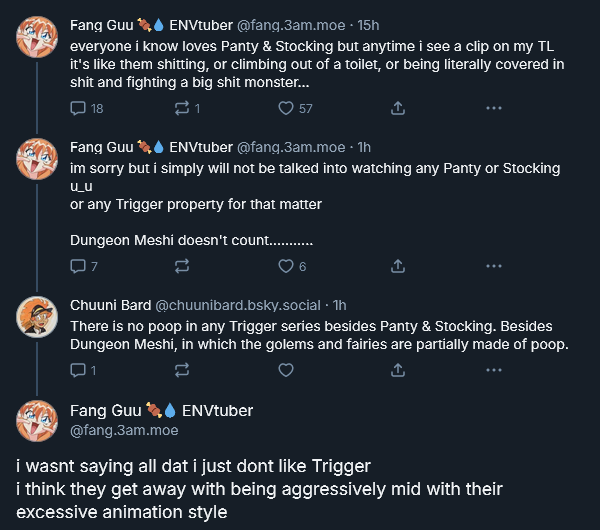600x530 pixels.
Task: Share Chuuni Bard's post
Action: (x=397, y=370)
